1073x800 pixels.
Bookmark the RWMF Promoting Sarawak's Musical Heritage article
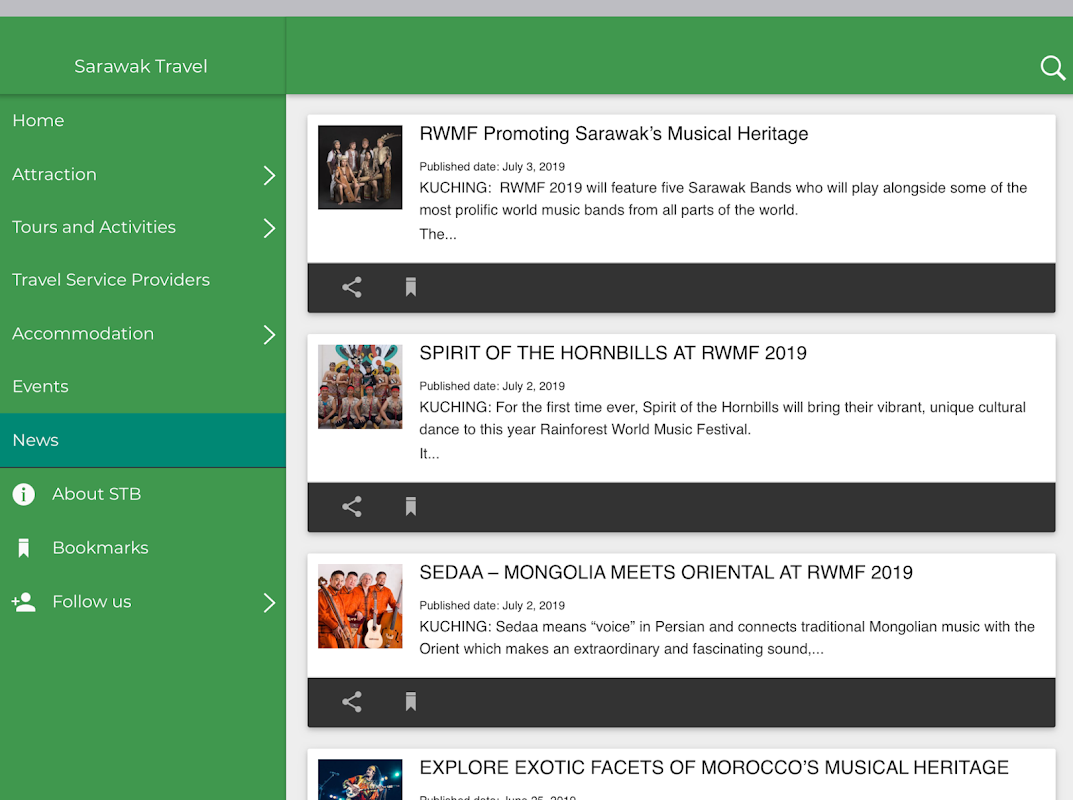coord(411,287)
